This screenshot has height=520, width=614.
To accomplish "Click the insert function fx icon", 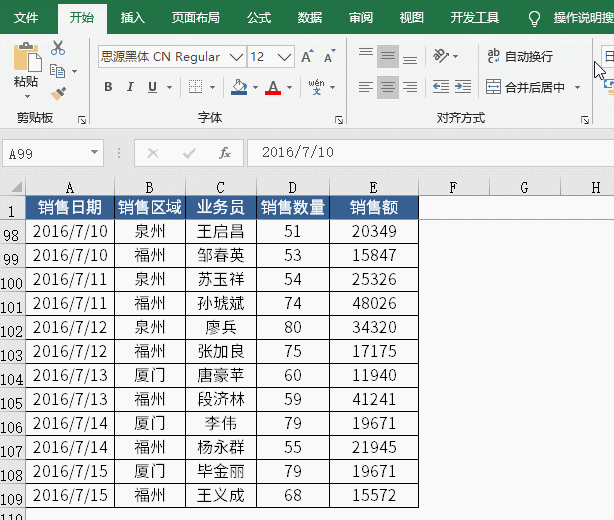I will pyautogui.click(x=225, y=153).
